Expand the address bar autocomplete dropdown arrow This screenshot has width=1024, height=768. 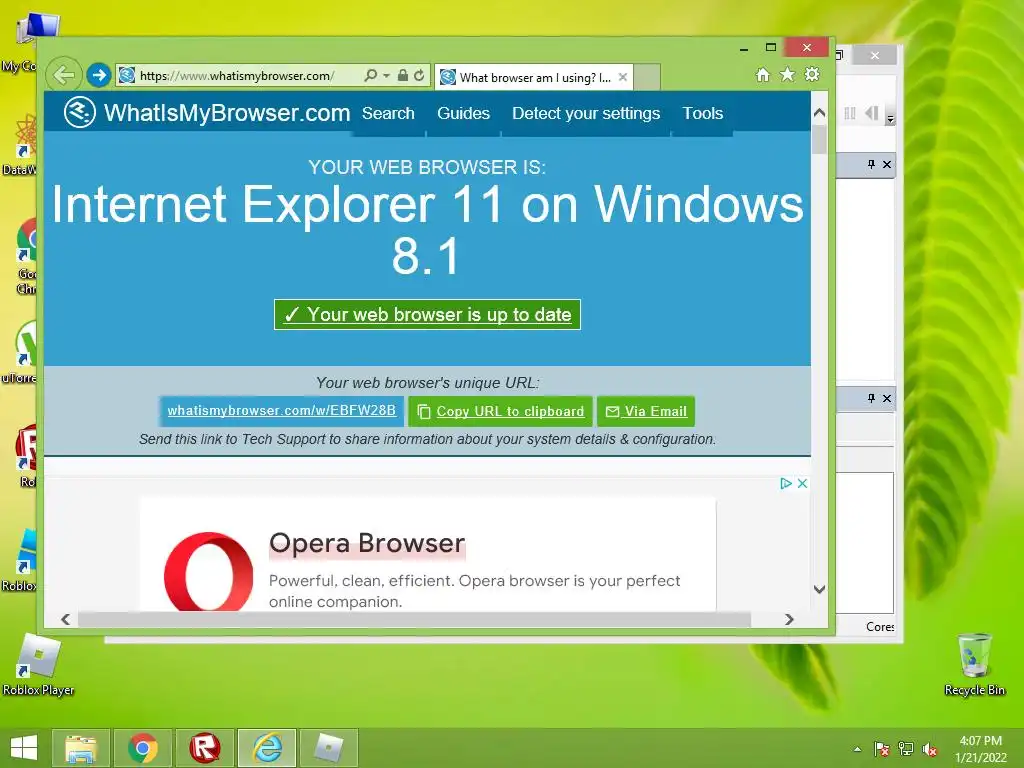coord(387,76)
